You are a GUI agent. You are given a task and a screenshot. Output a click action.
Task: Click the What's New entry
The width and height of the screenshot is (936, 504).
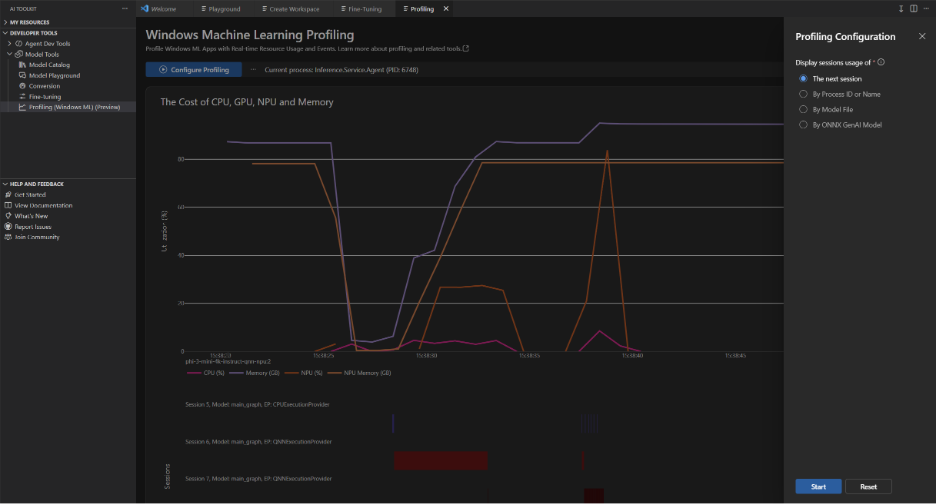click(31, 216)
